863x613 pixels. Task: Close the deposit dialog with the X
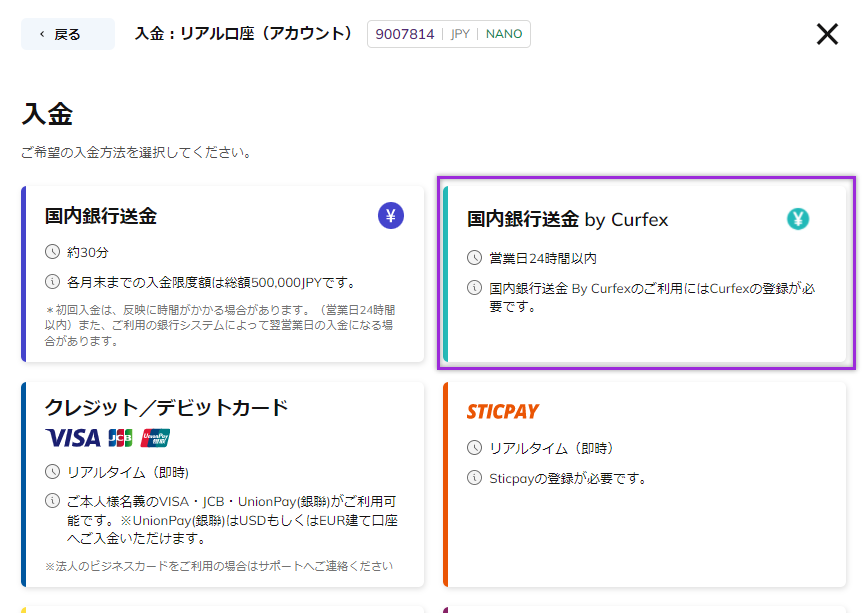point(827,34)
